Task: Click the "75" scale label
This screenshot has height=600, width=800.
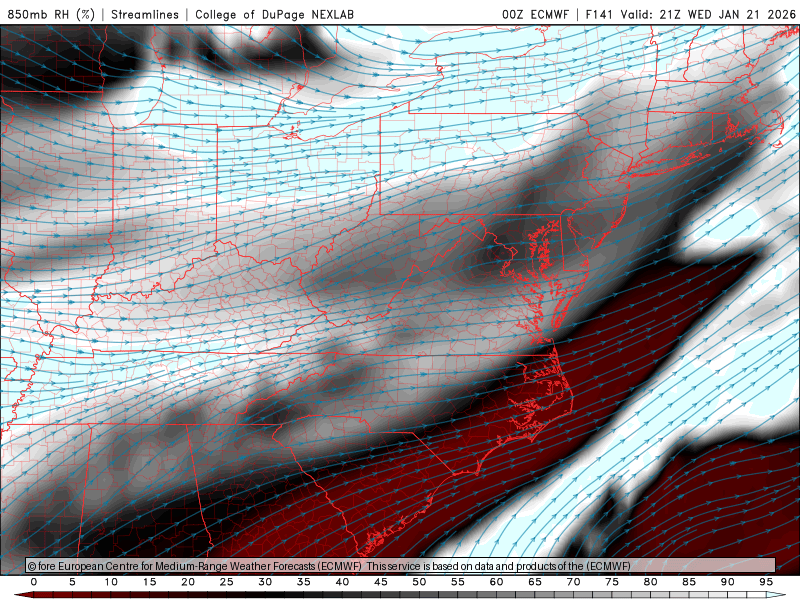Action: [x=612, y=582]
